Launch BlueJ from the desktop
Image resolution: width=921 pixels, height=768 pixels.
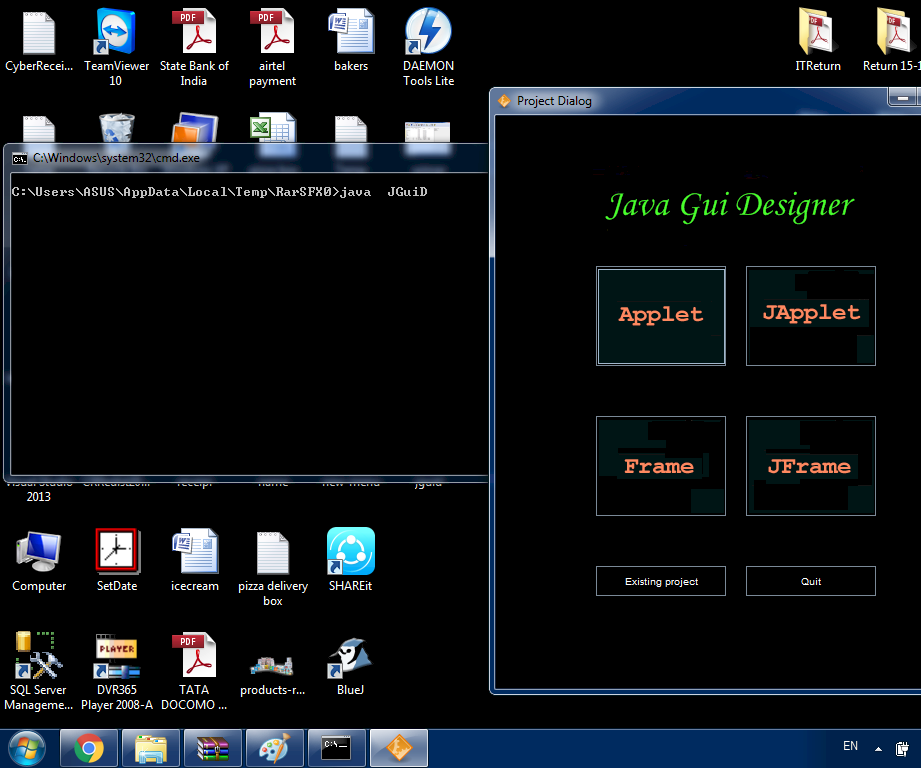pos(350,655)
